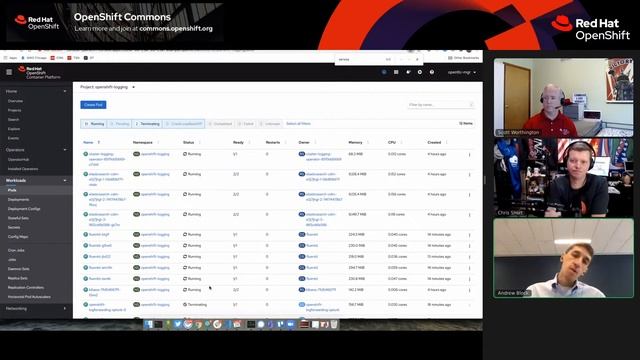This screenshot has width=640, height=360.
Task: Open OperatorHub in the sidebar
Action: coord(18,160)
